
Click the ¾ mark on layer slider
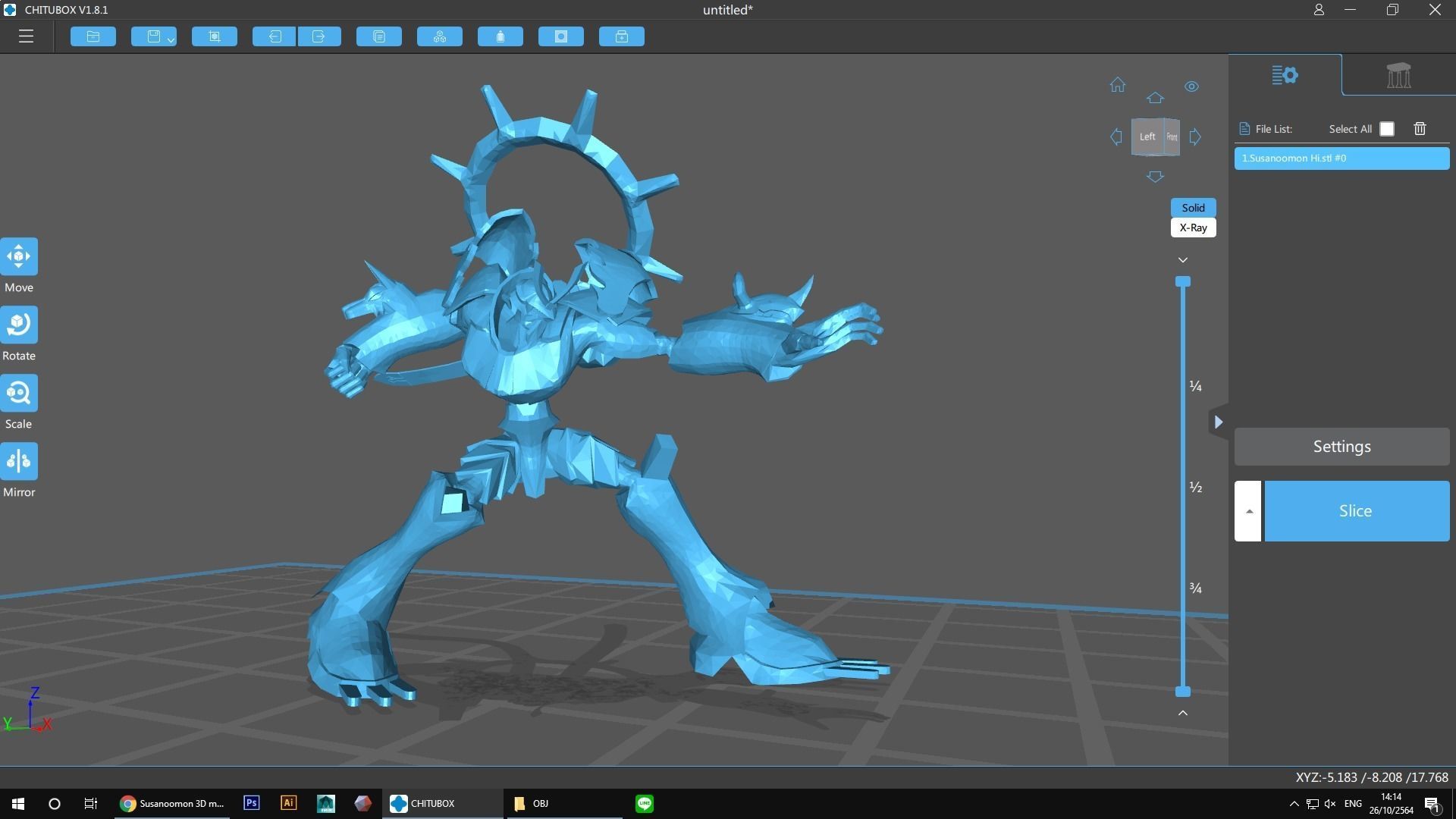(x=1196, y=588)
